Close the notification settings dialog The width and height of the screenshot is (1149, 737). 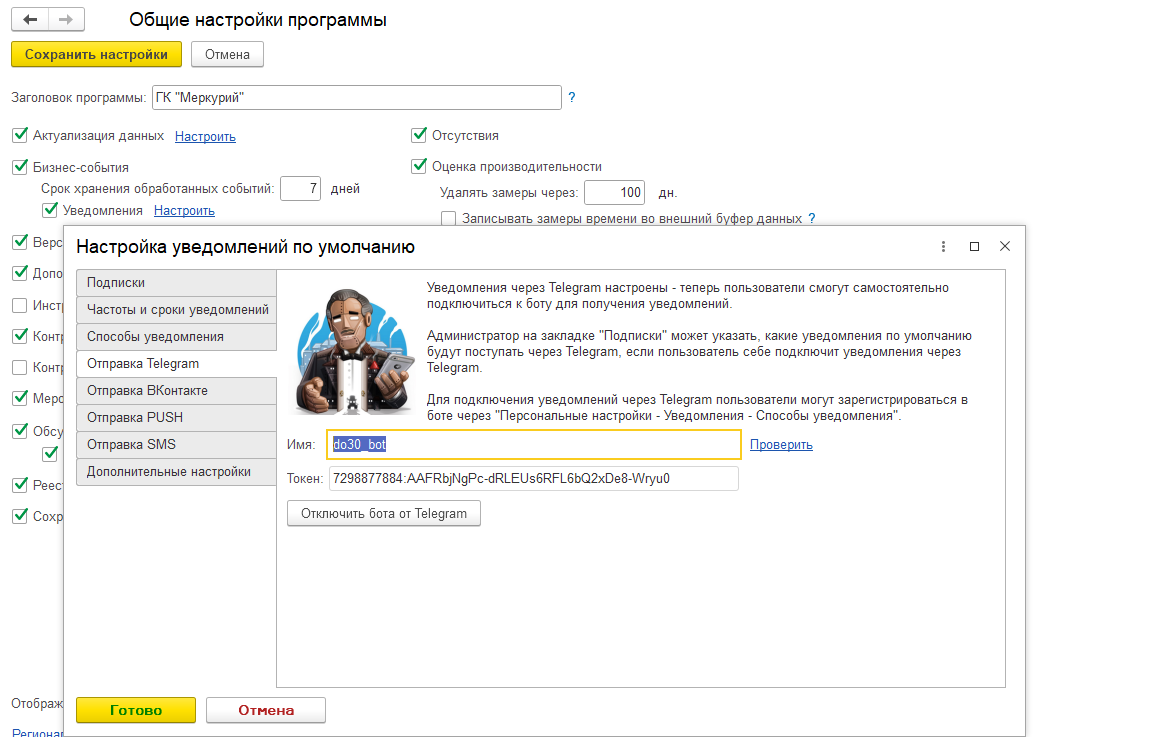pos(1005,247)
